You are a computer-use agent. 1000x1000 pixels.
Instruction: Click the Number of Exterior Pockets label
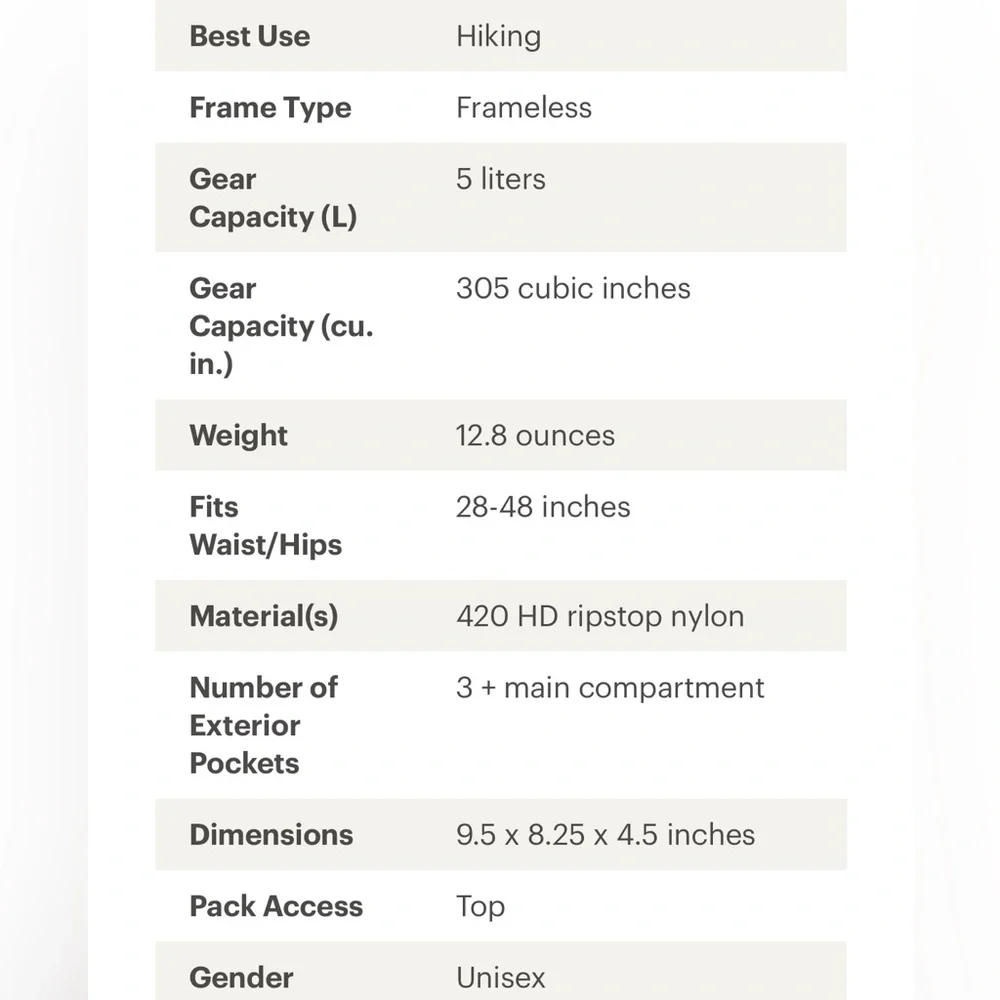coord(263,725)
